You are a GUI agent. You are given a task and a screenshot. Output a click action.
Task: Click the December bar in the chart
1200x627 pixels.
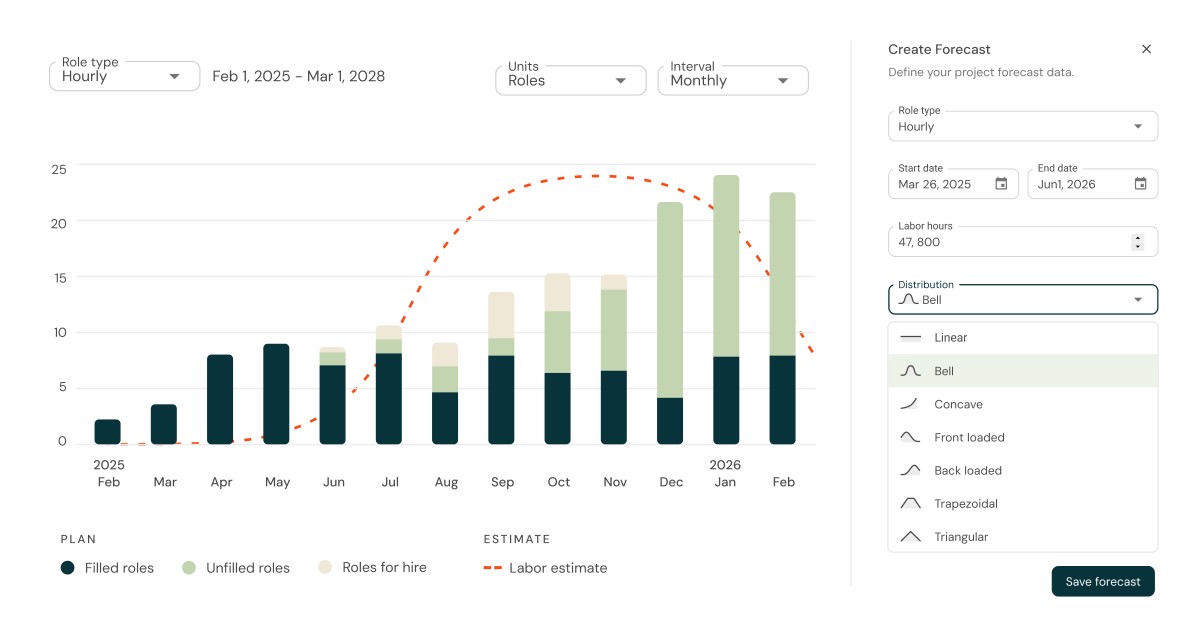(670, 323)
